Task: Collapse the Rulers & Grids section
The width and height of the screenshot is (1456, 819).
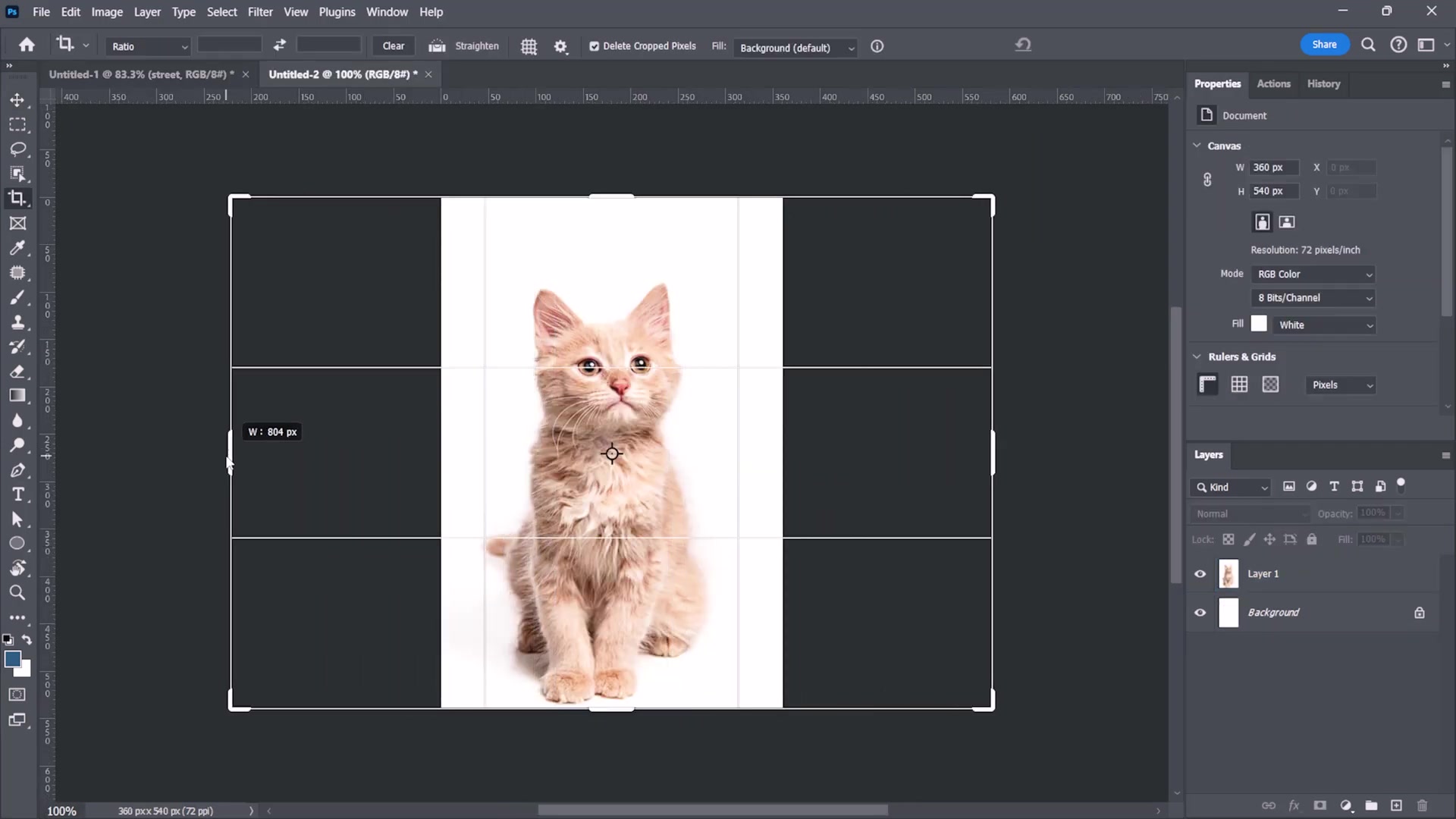Action: 1197,356
